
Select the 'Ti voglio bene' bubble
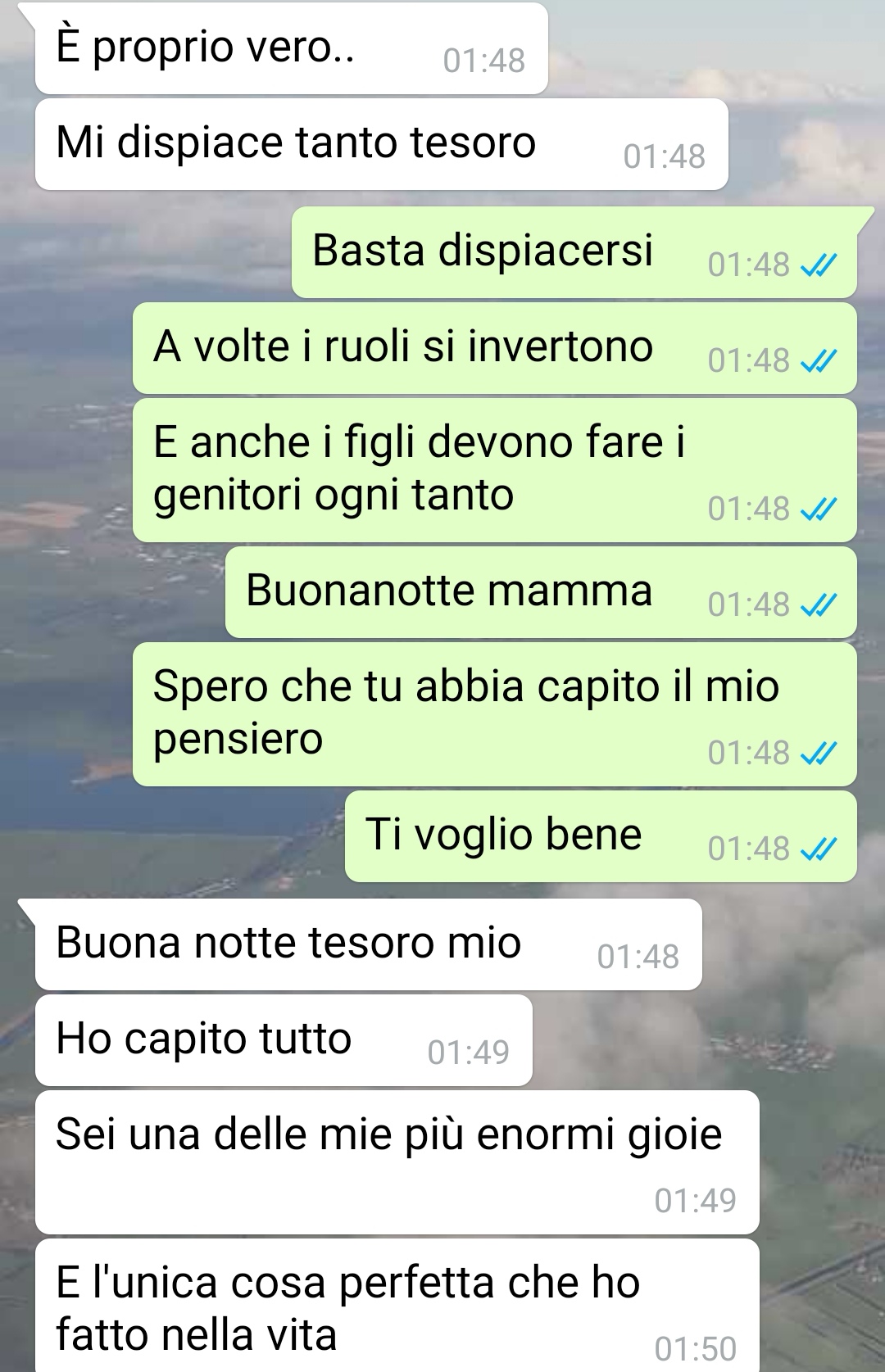pos(601,836)
